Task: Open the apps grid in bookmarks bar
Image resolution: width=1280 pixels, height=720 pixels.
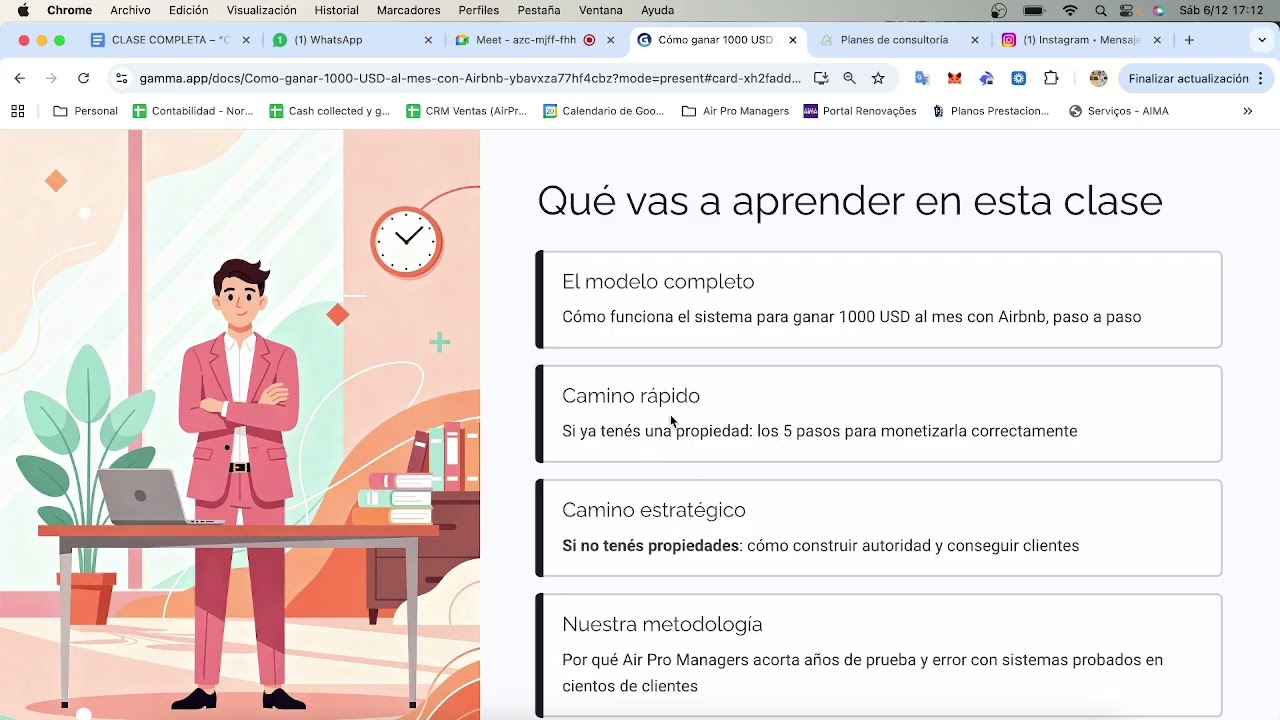Action: point(17,111)
